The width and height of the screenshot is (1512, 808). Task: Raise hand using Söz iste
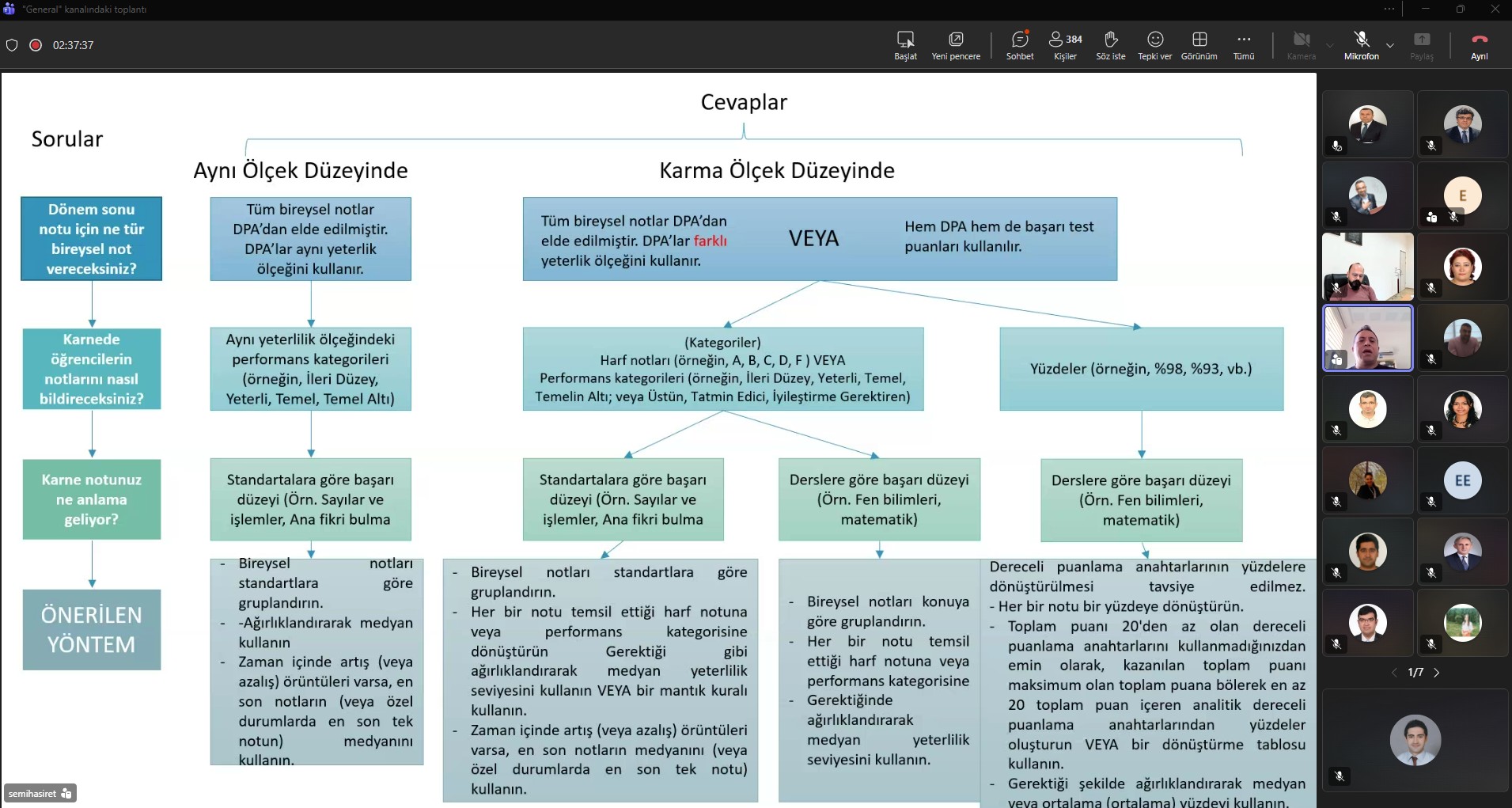tap(1110, 44)
